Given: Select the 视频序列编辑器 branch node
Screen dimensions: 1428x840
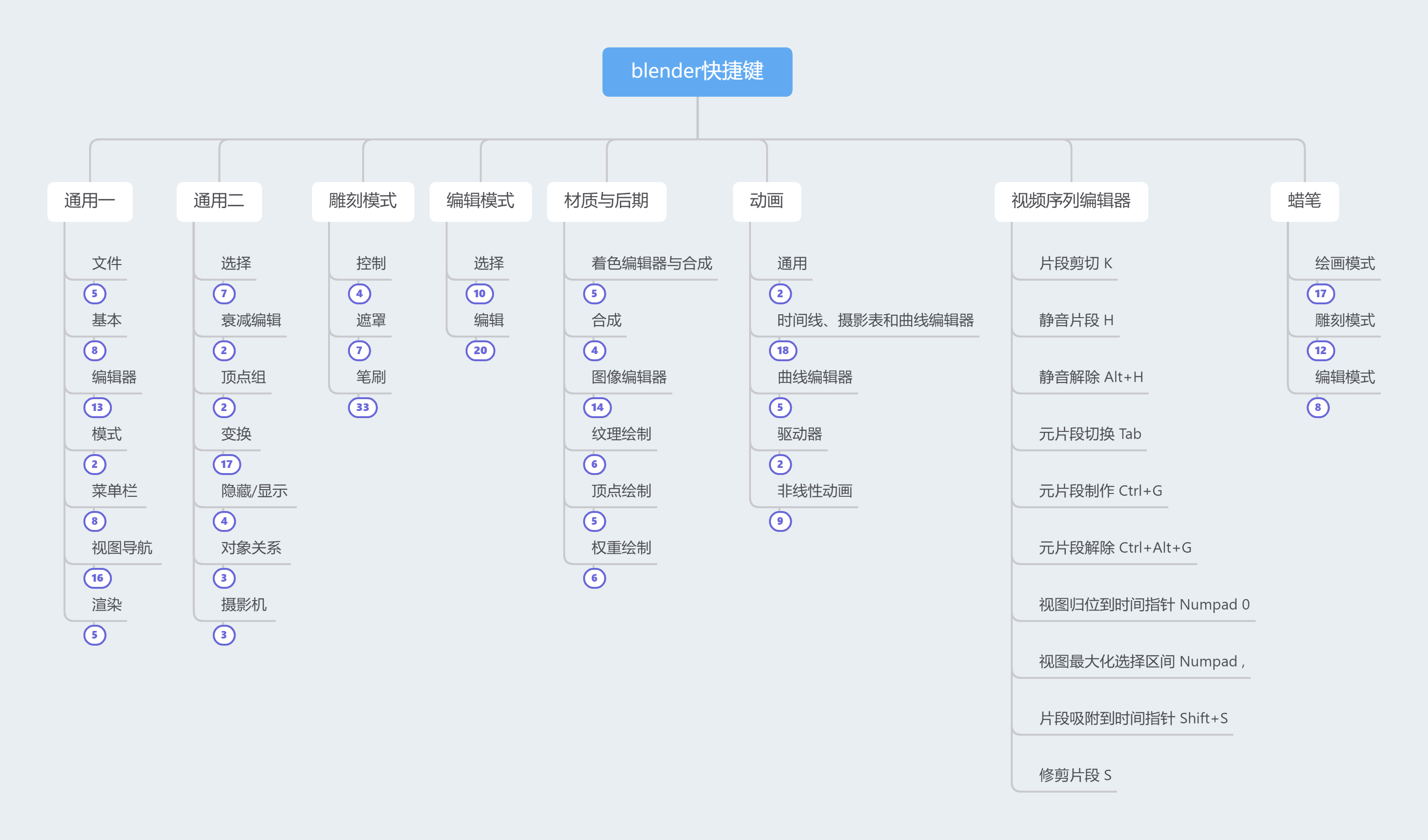Looking at the screenshot, I should click(x=1071, y=201).
